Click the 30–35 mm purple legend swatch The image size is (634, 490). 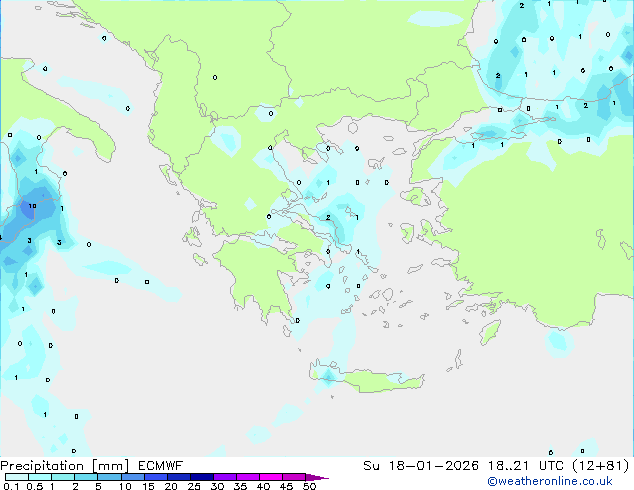click(225, 477)
